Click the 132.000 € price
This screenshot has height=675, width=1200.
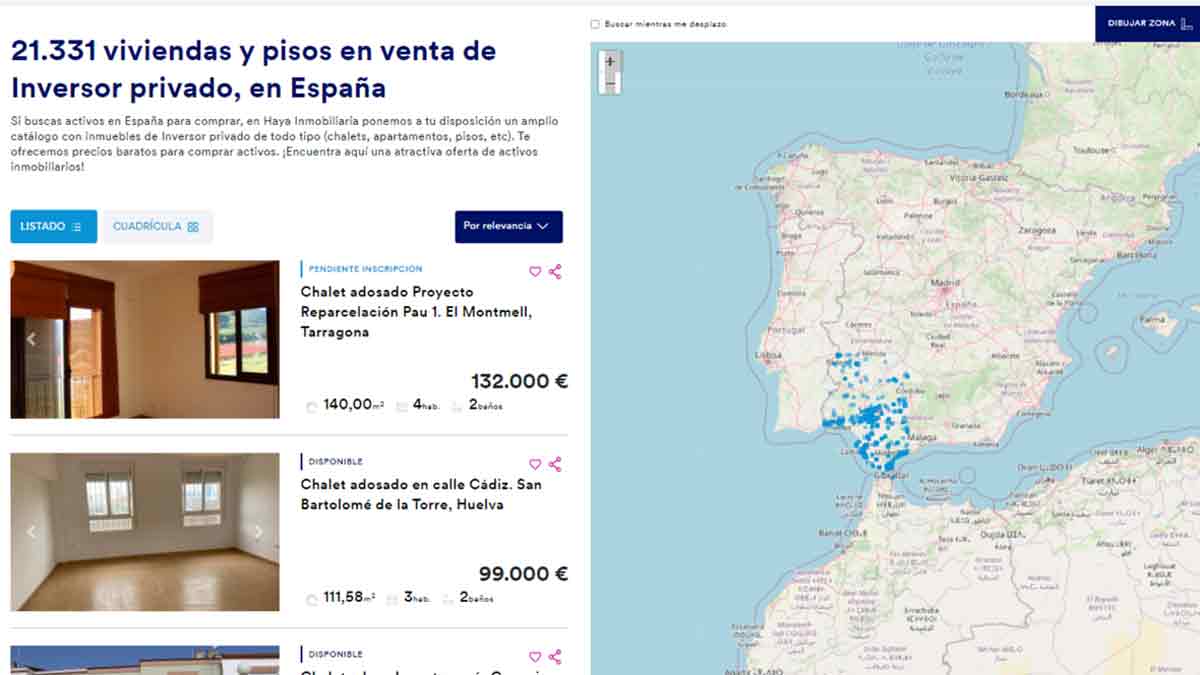coord(519,381)
